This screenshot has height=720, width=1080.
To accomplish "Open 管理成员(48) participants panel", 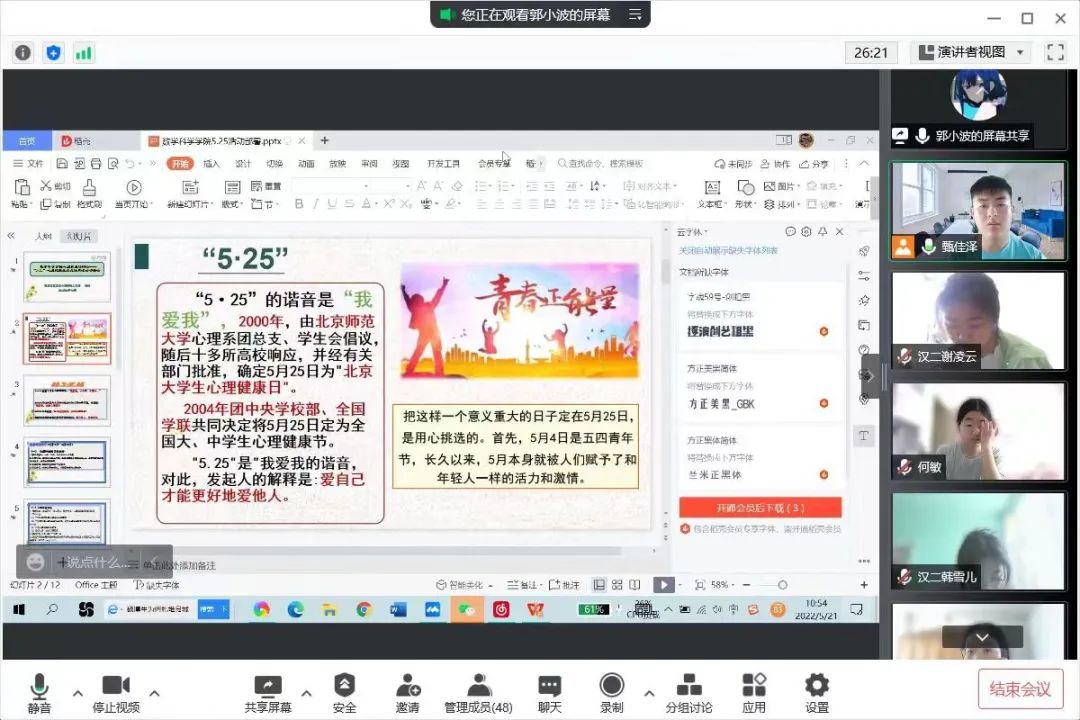I will (478, 687).
